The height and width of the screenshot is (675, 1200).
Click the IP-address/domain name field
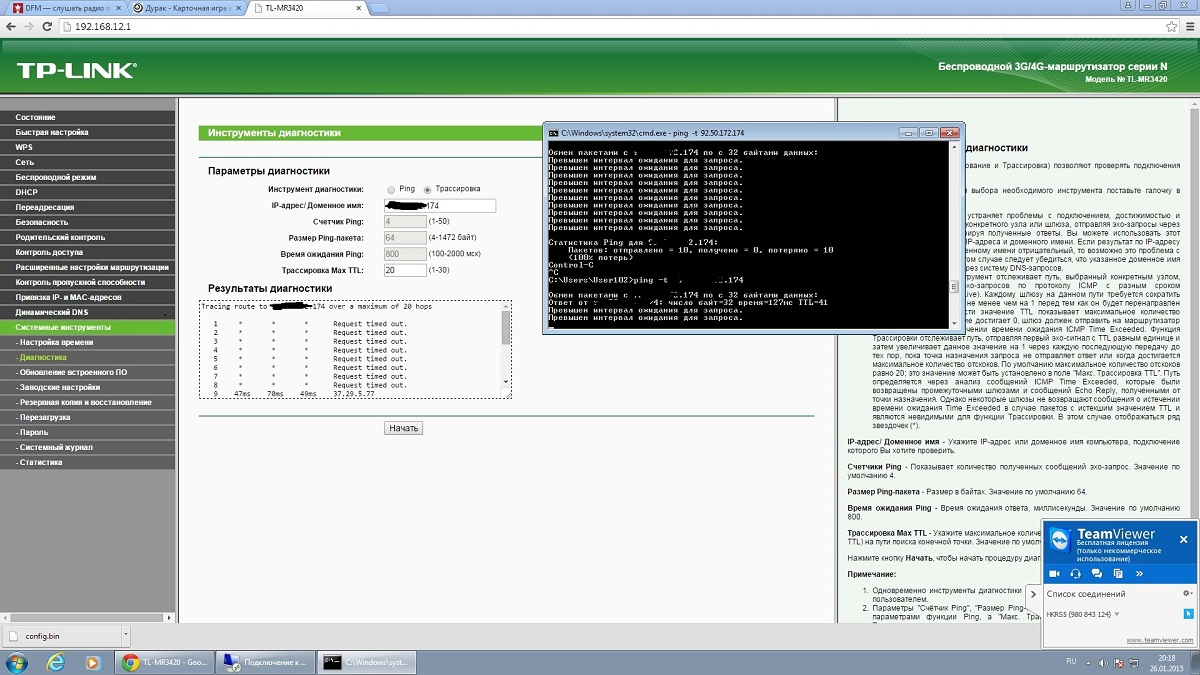[440, 205]
